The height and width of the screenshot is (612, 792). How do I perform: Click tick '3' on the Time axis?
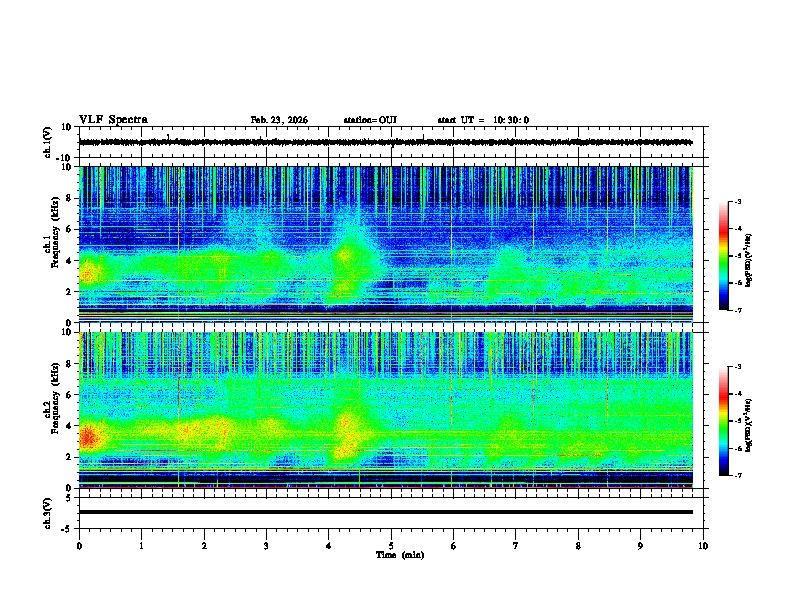(266, 546)
